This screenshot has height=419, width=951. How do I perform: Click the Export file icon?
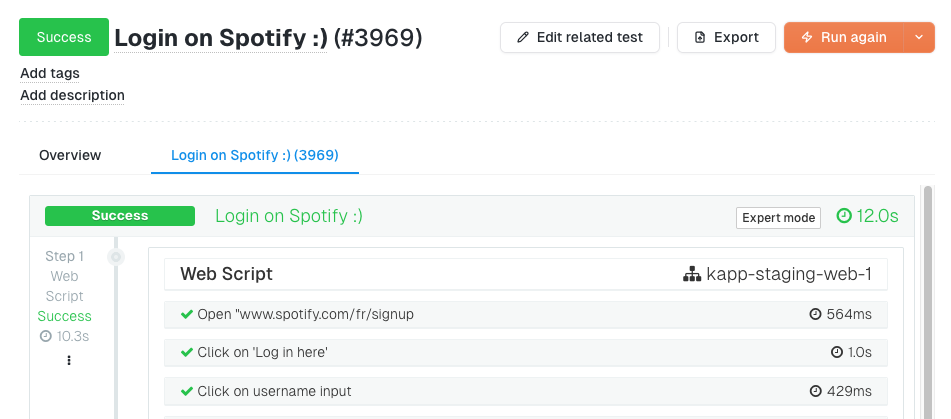point(699,38)
